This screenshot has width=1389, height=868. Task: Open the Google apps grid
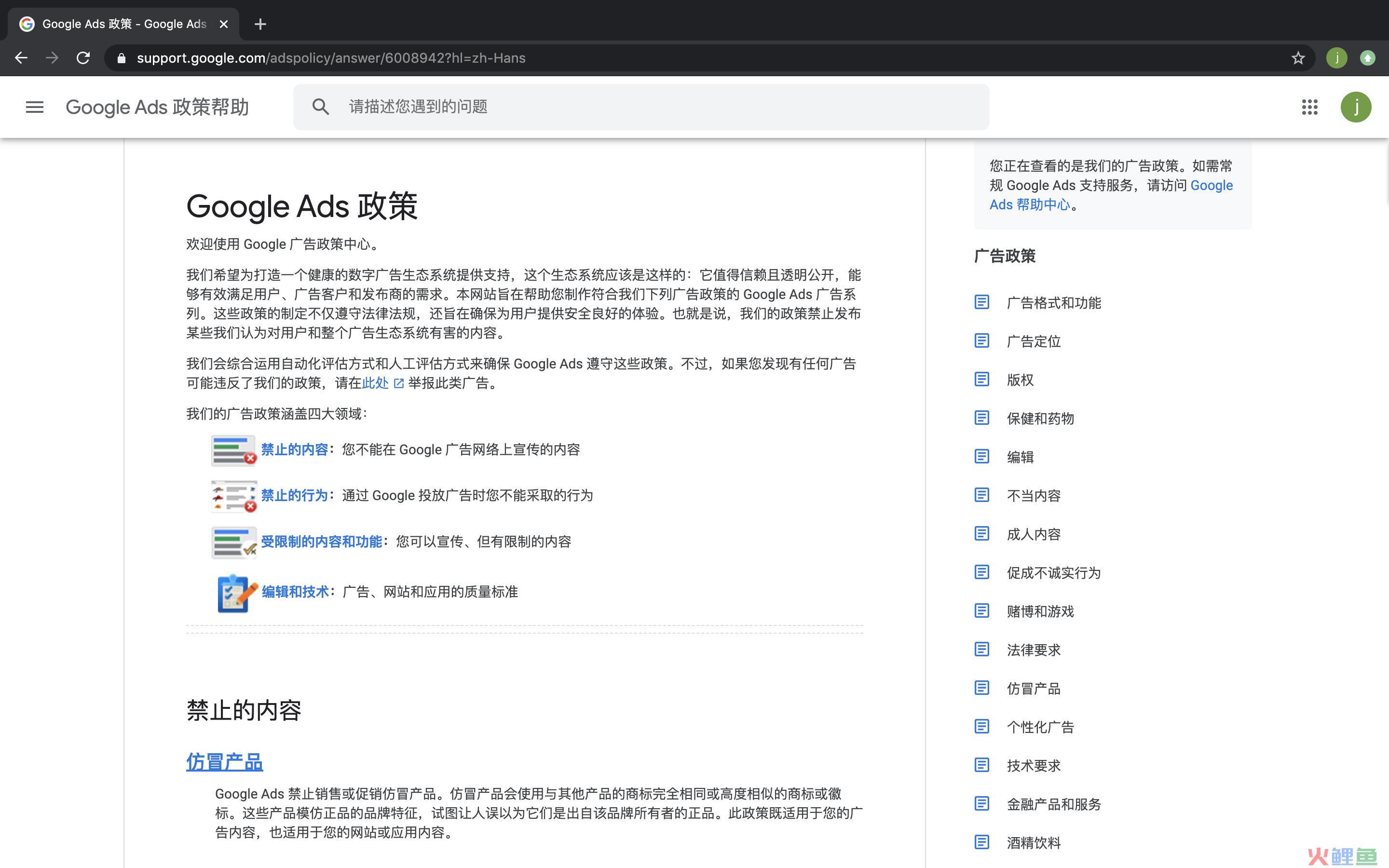tap(1309, 107)
